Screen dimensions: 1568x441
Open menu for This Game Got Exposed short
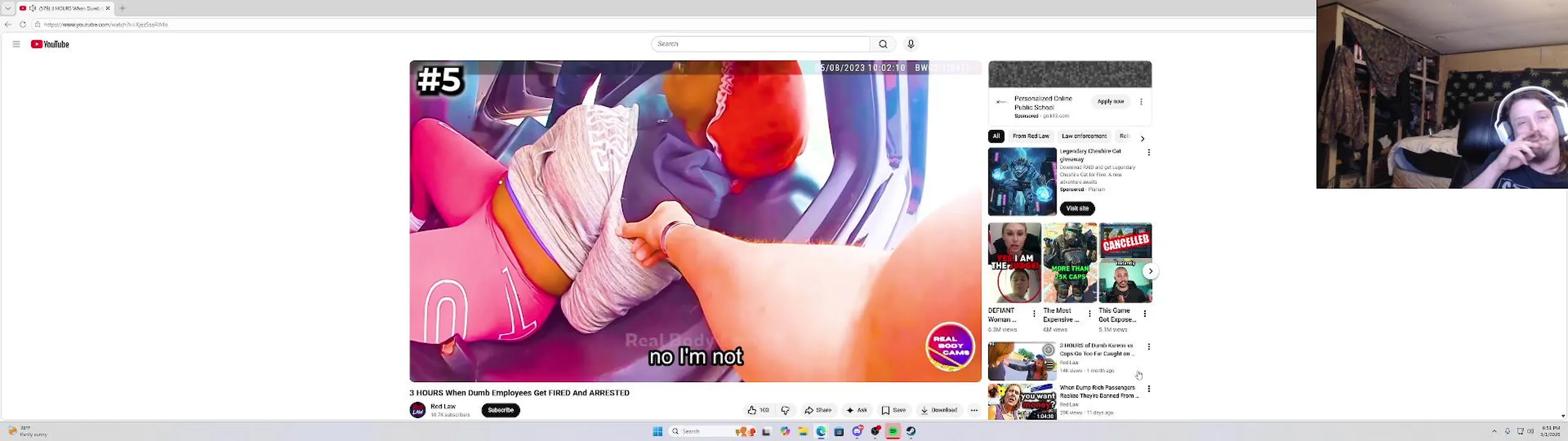pos(1145,314)
